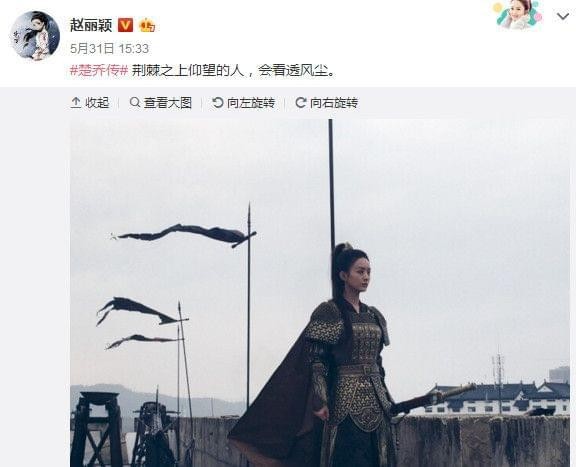The image size is (576, 467).
Task: Open the post timestamp 5月31日 15:33
Action: 109,49
